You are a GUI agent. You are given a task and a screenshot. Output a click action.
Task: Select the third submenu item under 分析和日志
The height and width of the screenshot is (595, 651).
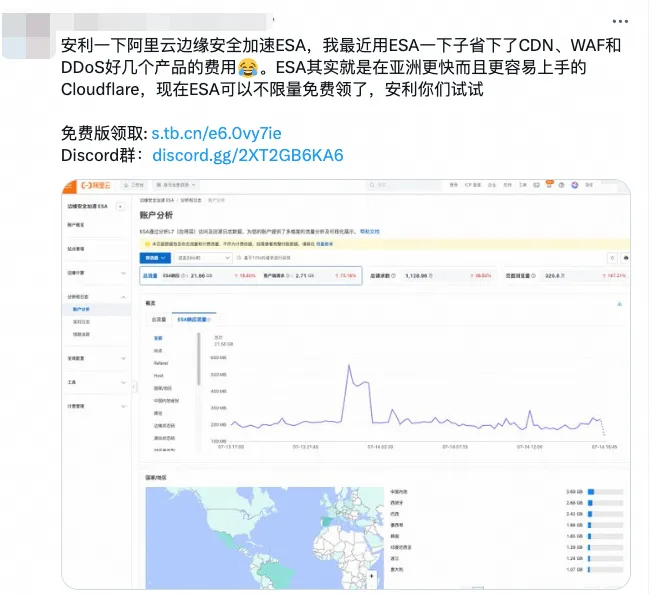81,335
